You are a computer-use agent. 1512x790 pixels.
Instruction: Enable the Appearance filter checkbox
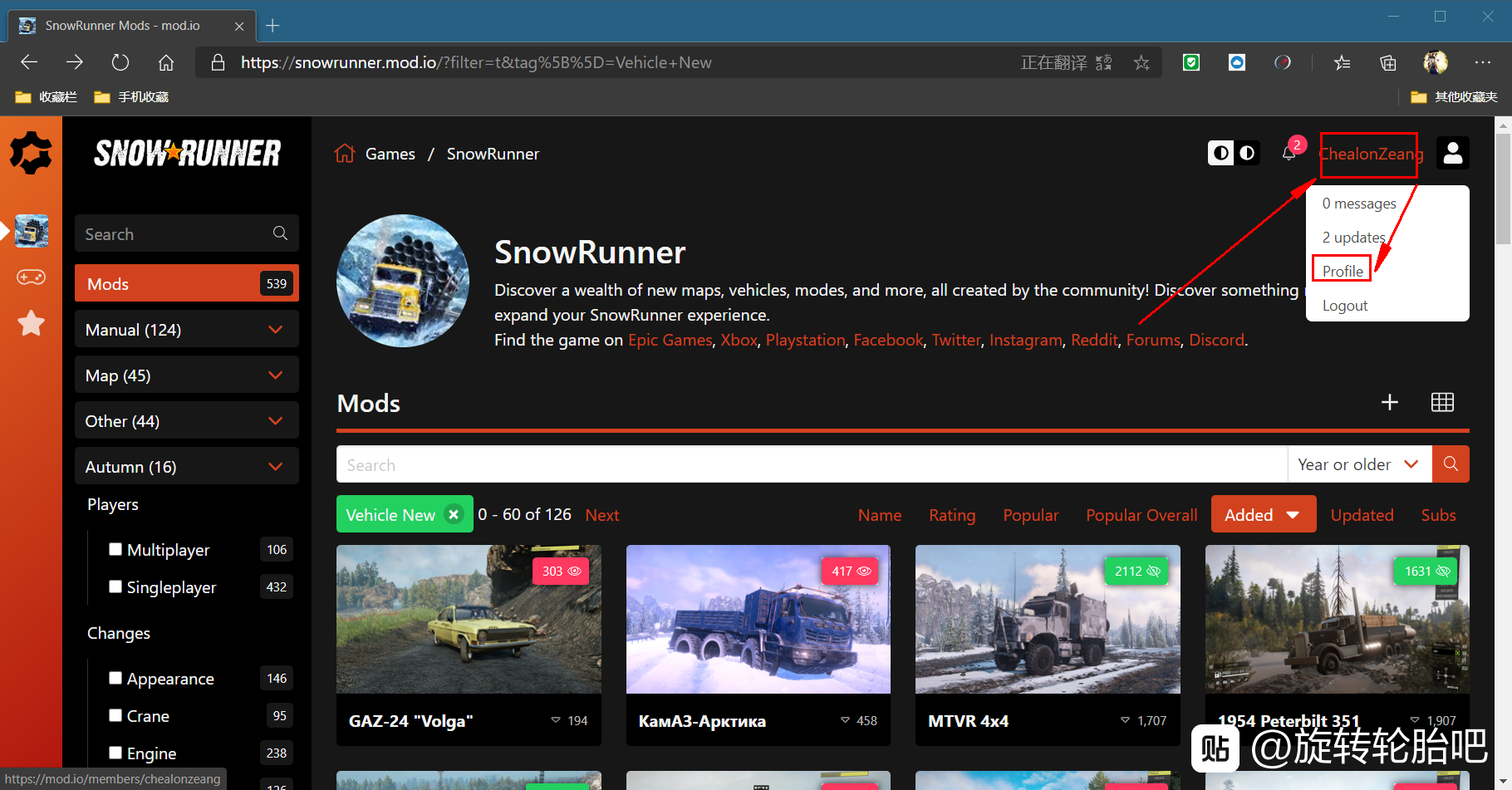click(x=115, y=678)
